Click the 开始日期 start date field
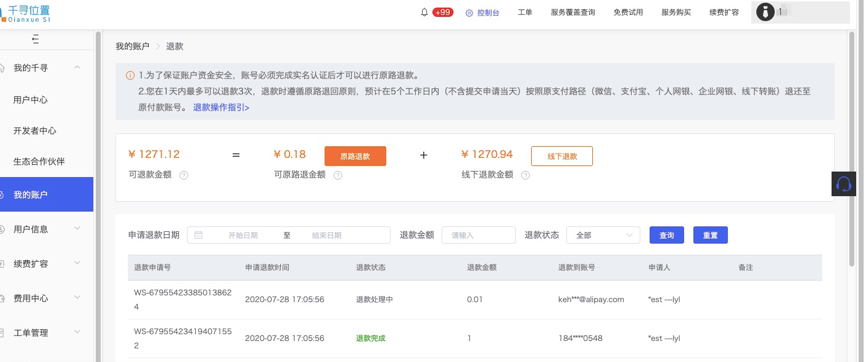Viewport: 864px width, 362px height. tap(243, 235)
